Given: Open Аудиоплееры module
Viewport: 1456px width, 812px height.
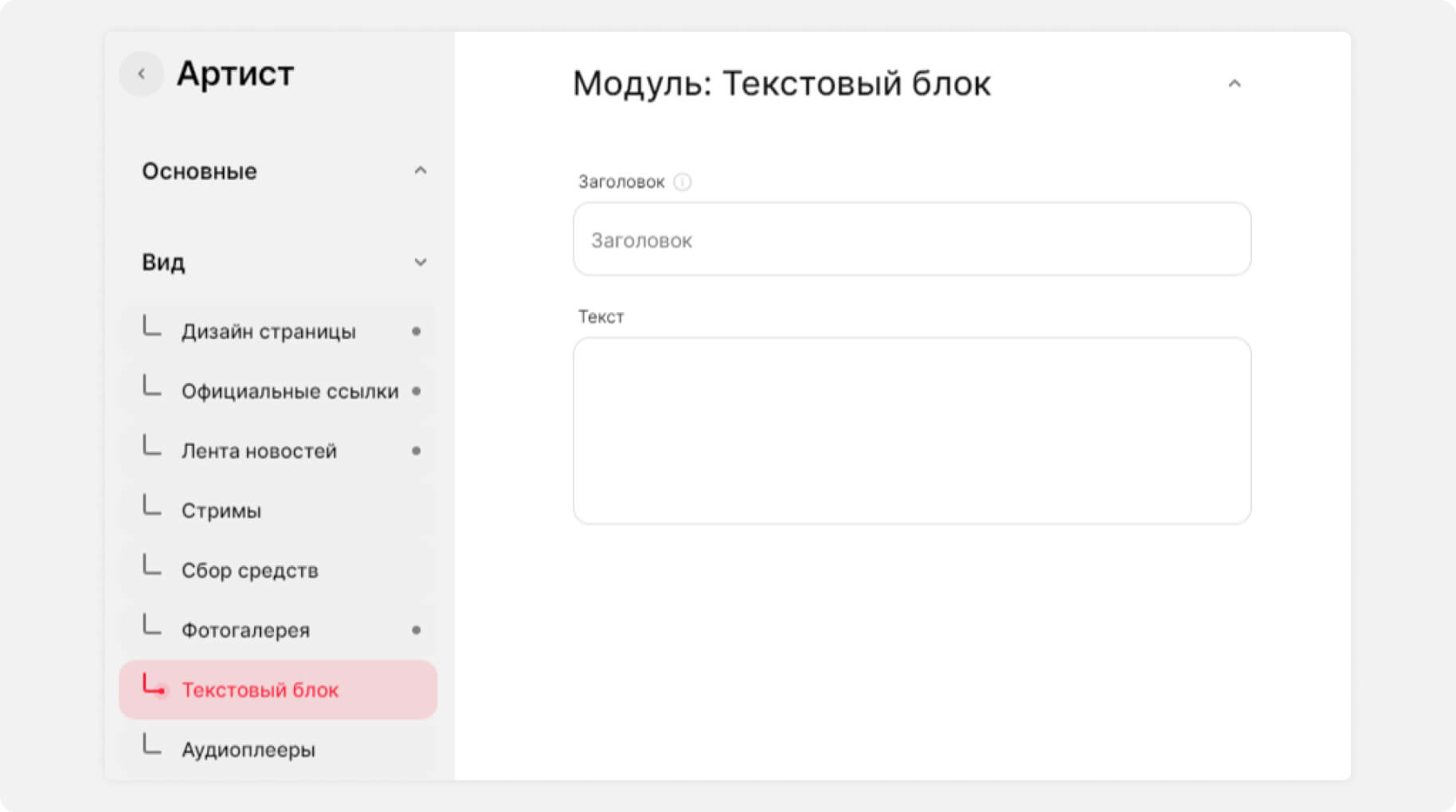Looking at the screenshot, I should [248, 750].
